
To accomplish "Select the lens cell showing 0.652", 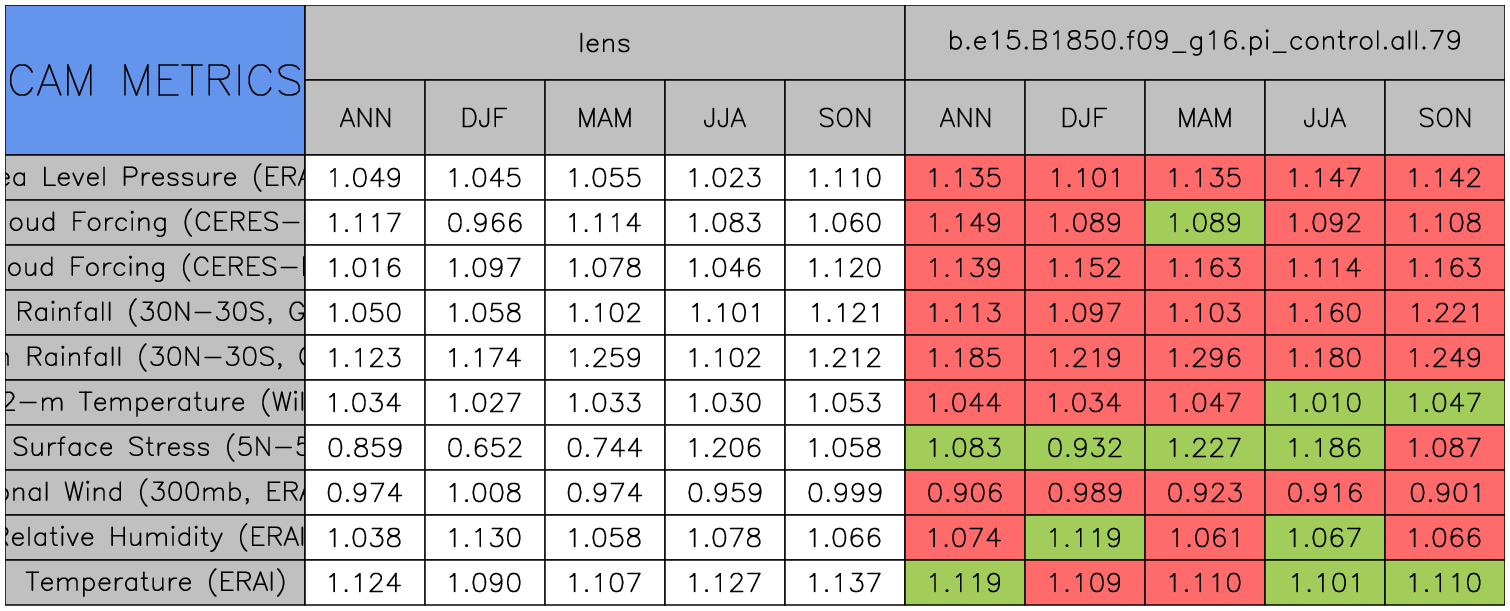I will coord(485,447).
